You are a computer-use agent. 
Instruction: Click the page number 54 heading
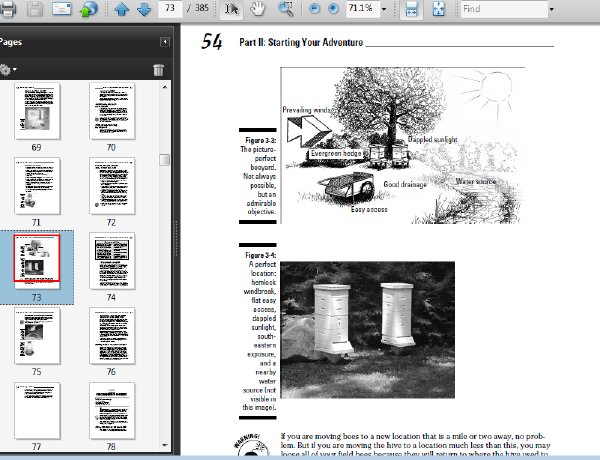tap(212, 41)
